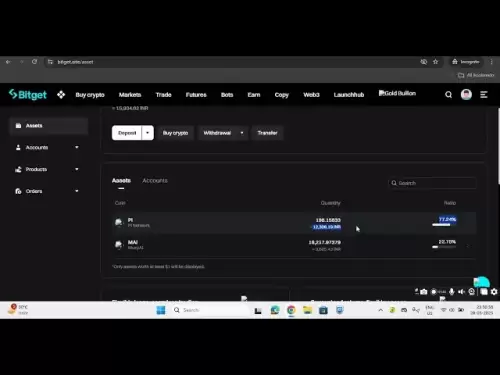This screenshot has width=500, height=375.
Task: Click the taskbar search box
Action: coord(210,310)
